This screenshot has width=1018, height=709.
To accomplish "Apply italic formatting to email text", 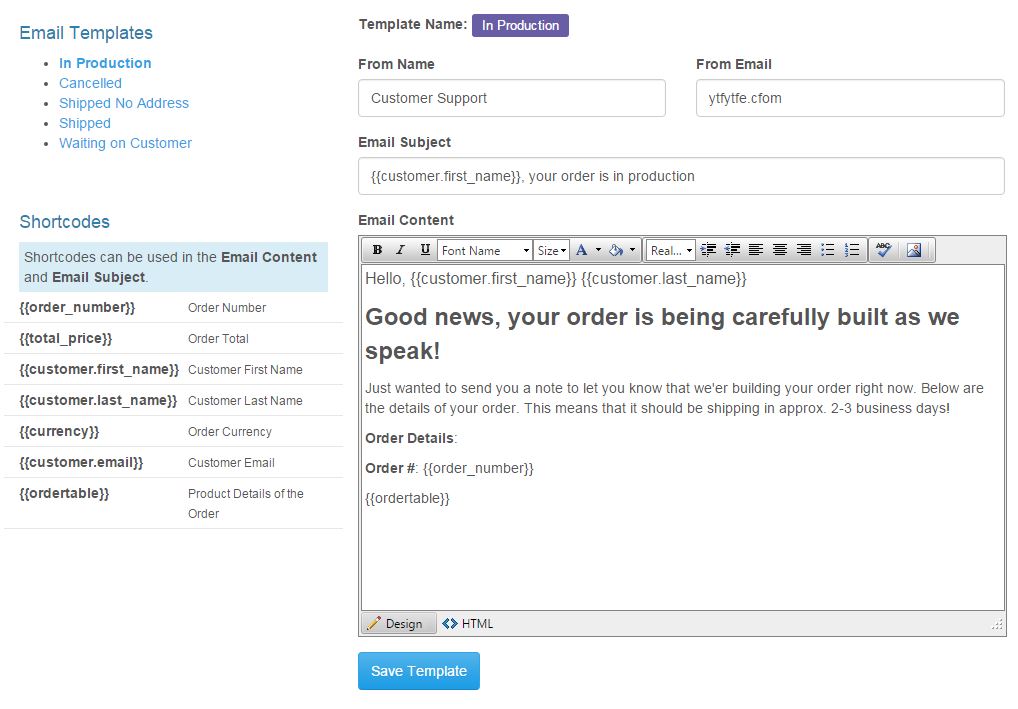I will (400, 249).
